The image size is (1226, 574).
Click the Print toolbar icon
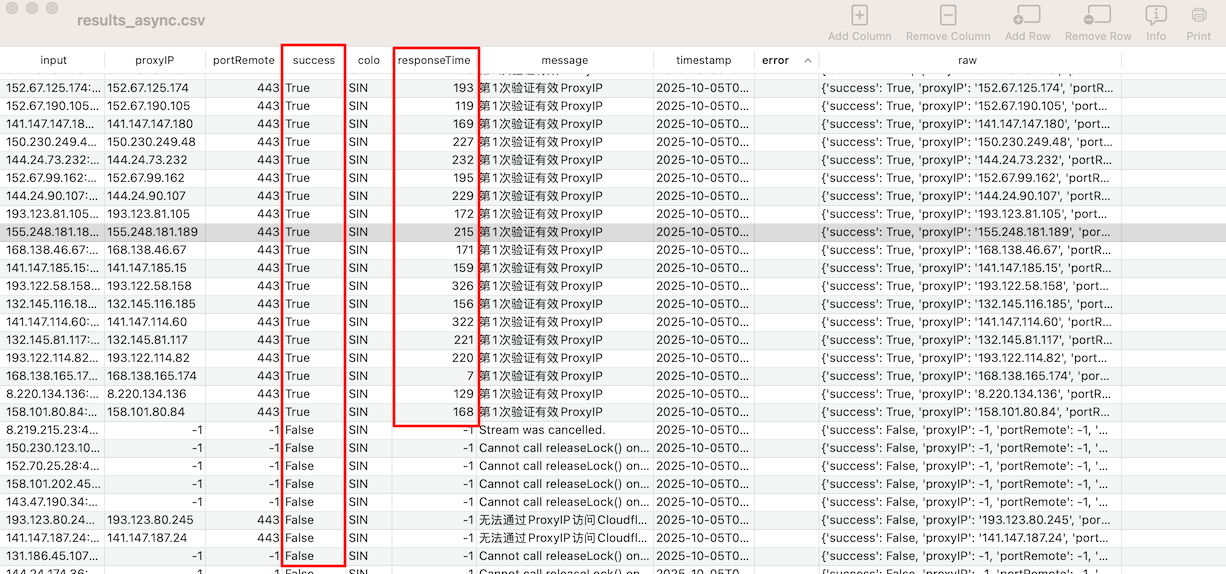click(x=1198, y=16)
